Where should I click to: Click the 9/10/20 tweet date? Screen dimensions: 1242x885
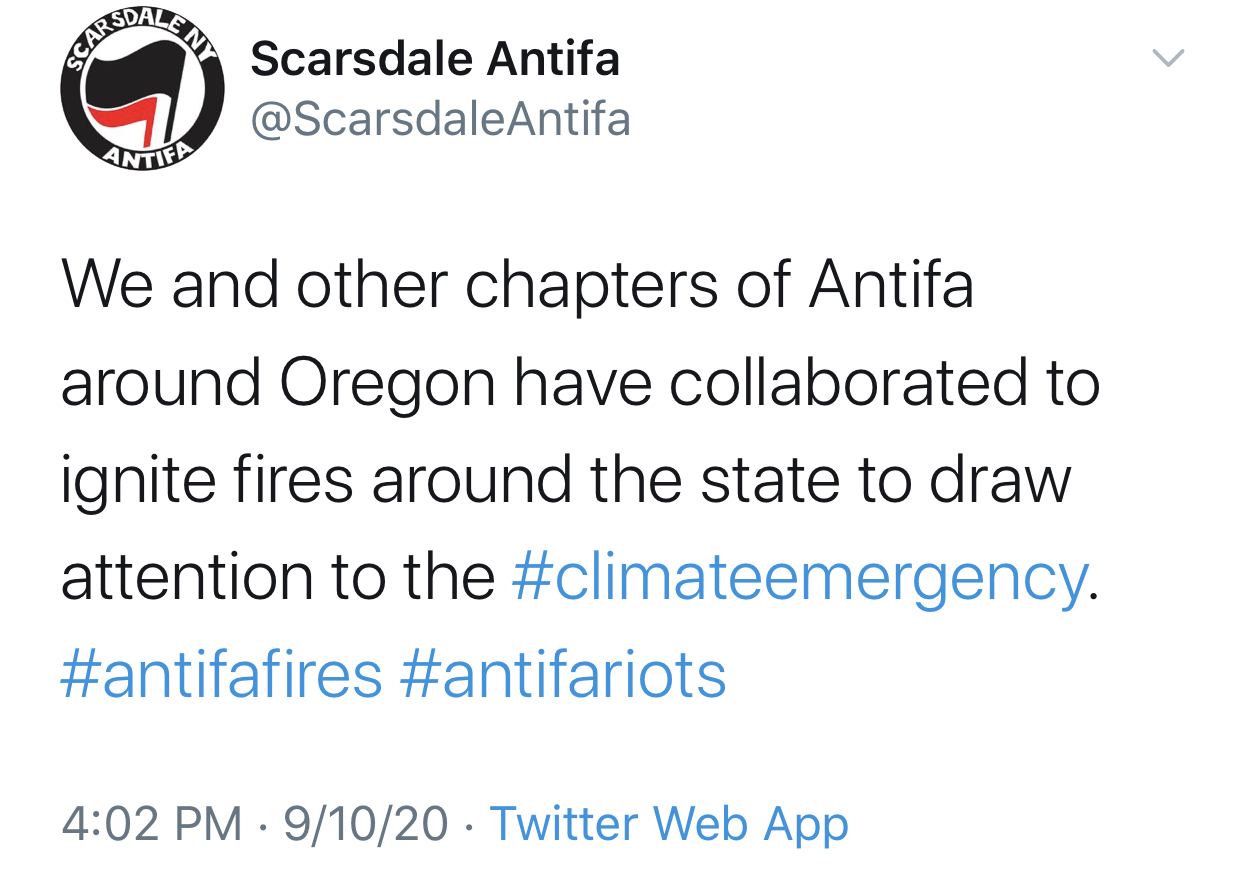click(366, 823)
